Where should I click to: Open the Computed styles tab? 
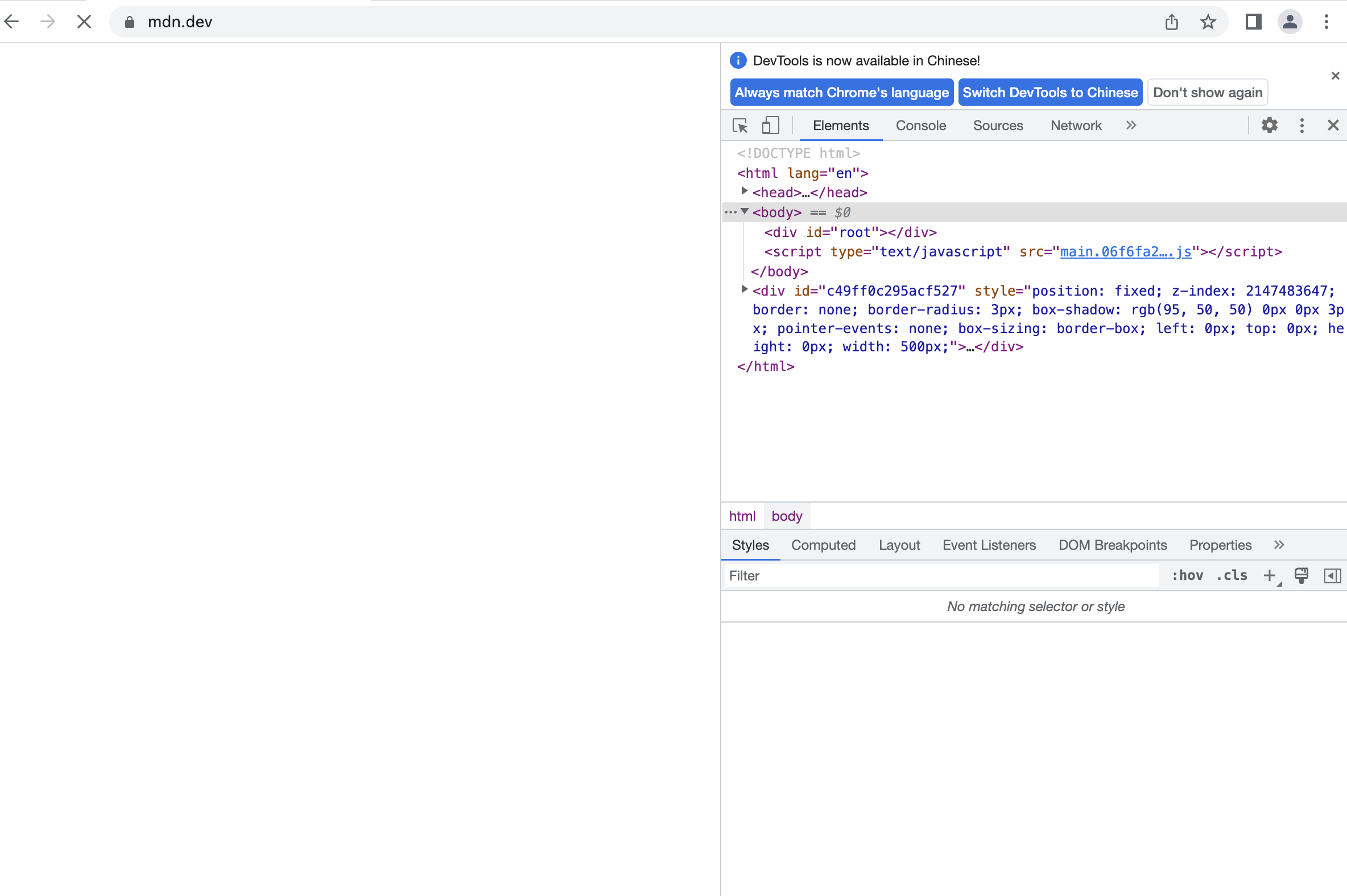coord(823,545)
